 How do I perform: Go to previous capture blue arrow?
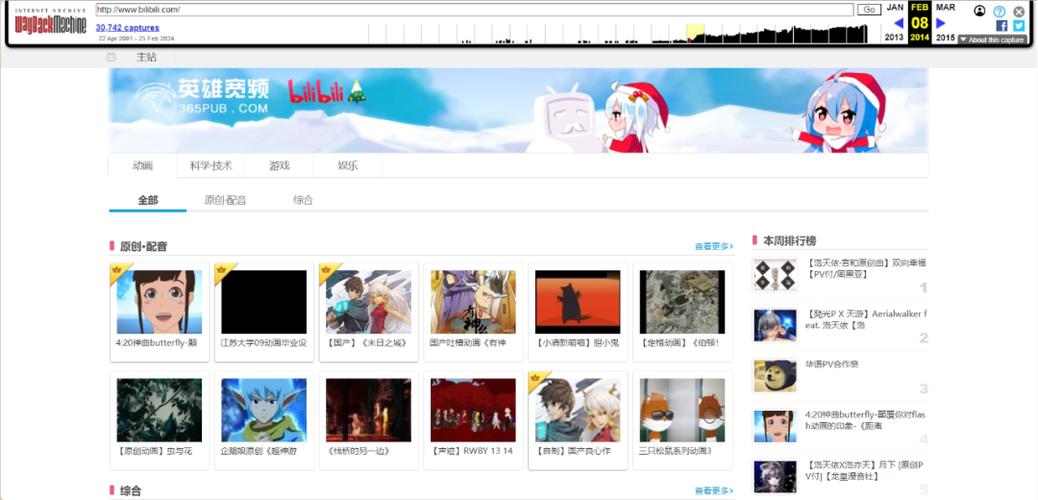(x=898, y=23)
